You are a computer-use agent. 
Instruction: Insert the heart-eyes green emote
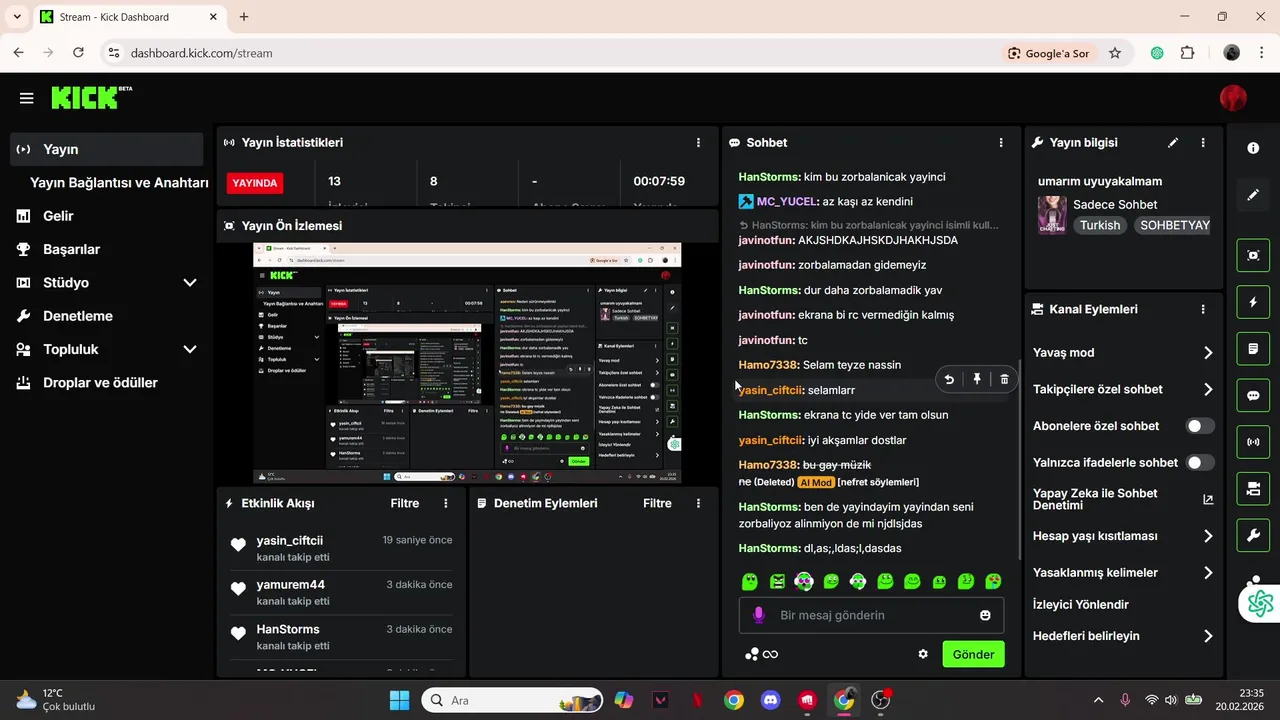(993, 581)
